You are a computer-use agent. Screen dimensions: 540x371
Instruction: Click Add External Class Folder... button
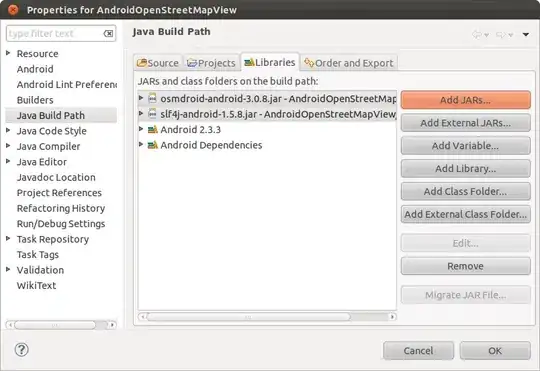[466, 214]
